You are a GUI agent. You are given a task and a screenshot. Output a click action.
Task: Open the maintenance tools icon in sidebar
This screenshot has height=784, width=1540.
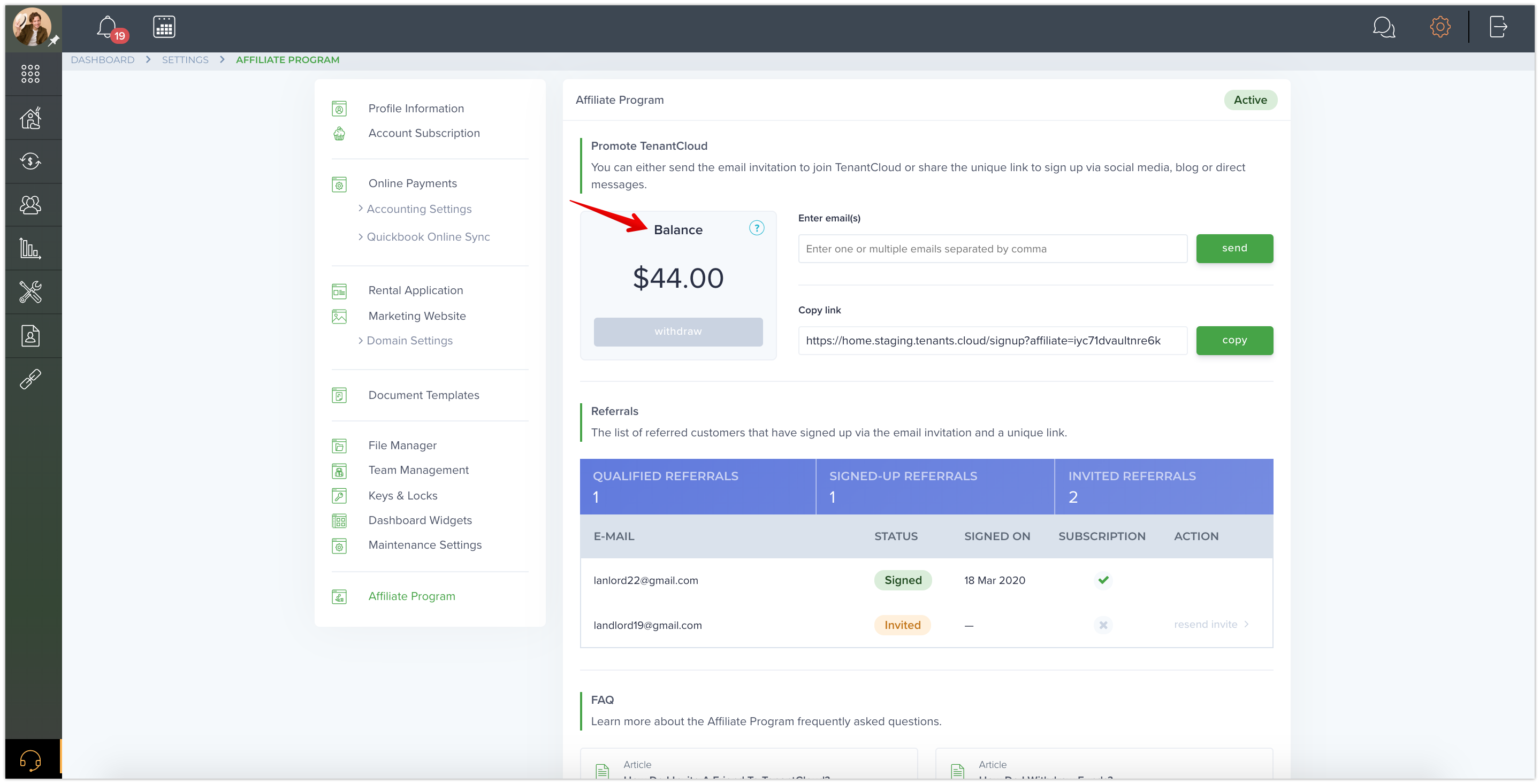[31, 292]
